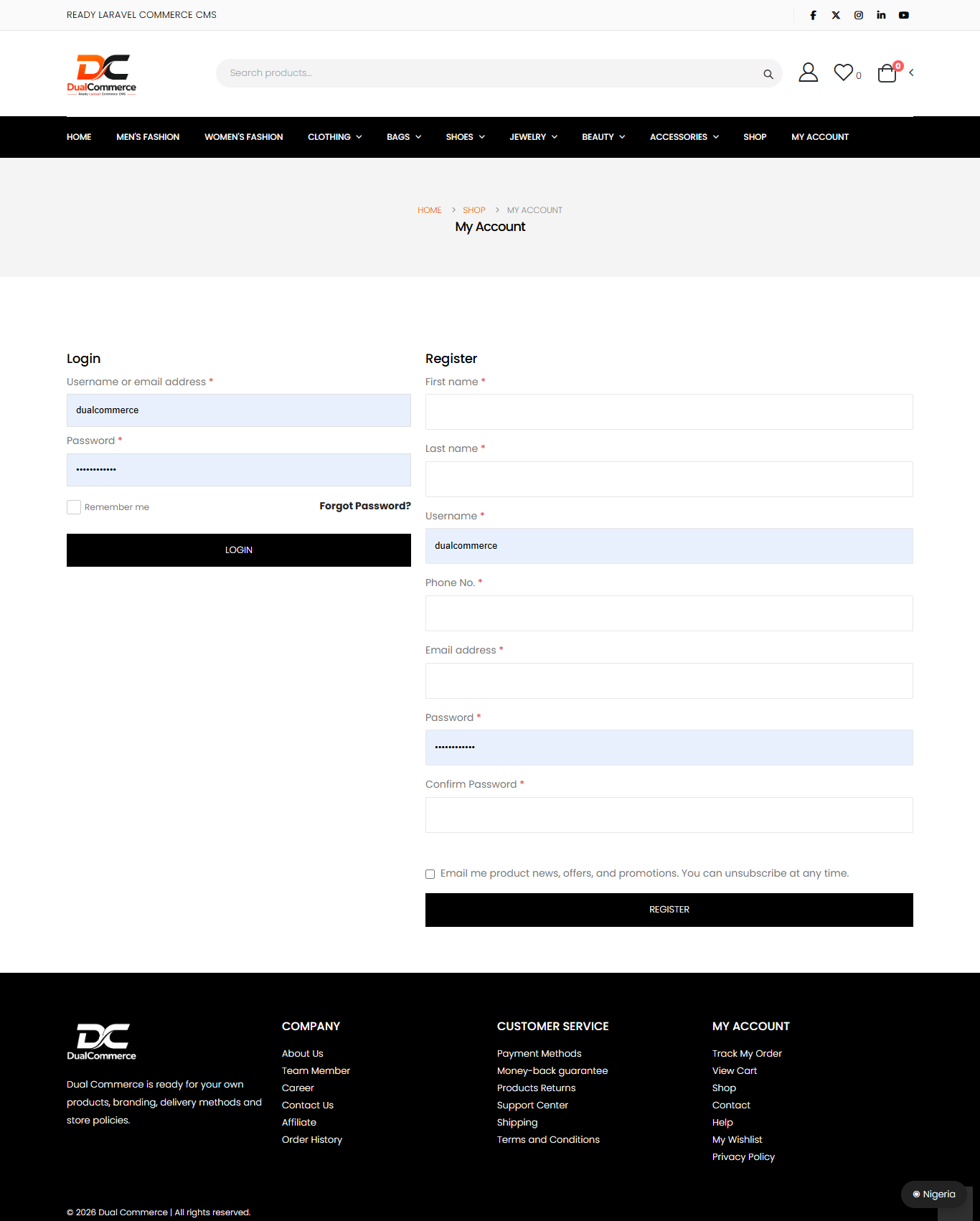
Task: Open the Facebook social link icon
Action: [x=813, y=15]
